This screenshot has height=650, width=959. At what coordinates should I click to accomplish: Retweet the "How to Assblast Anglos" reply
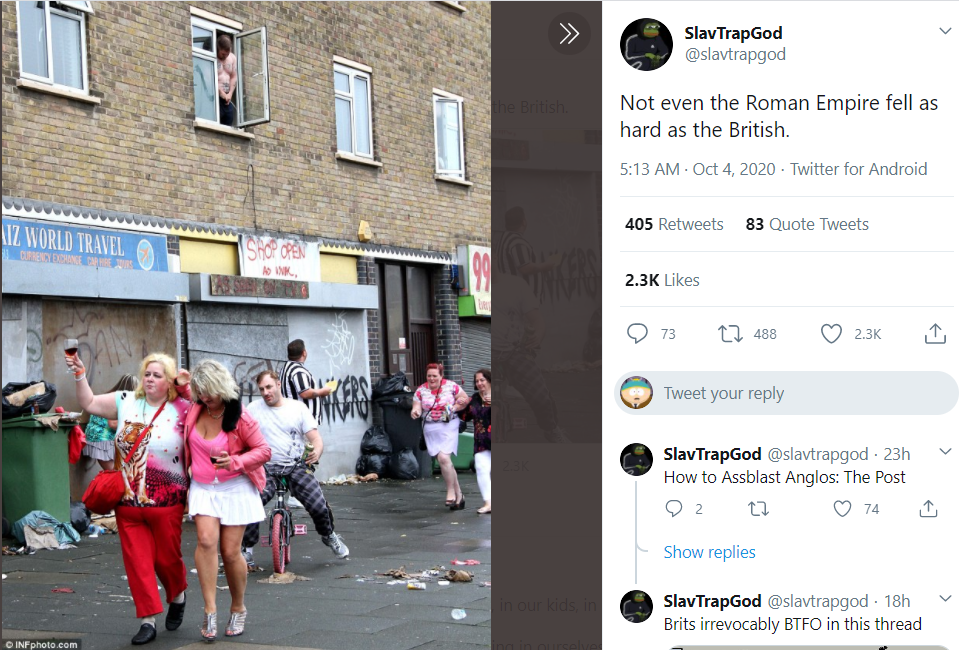tap(758, 509)
